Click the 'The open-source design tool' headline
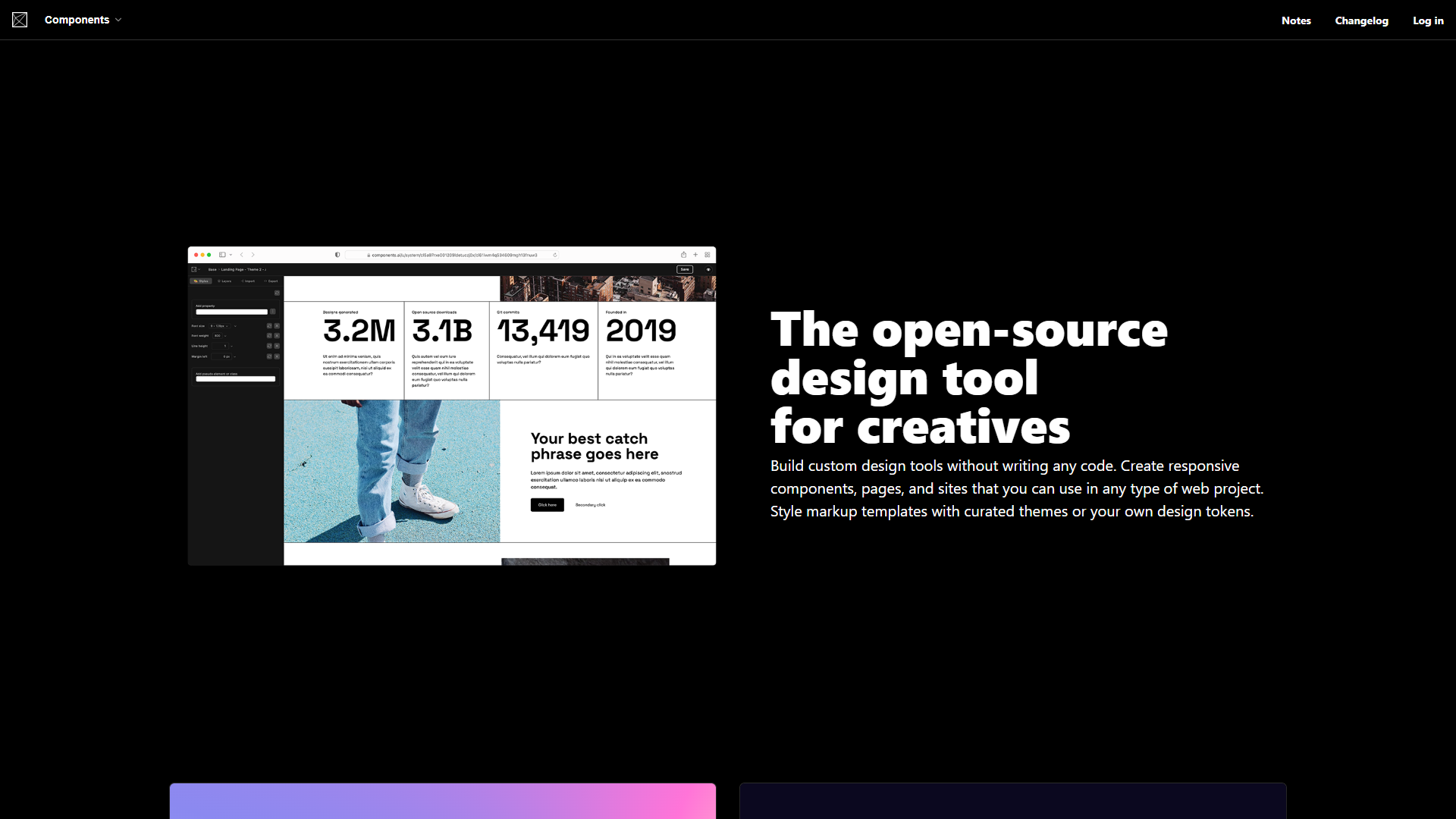The image size is (1456, 819). (x=969, y=378)
